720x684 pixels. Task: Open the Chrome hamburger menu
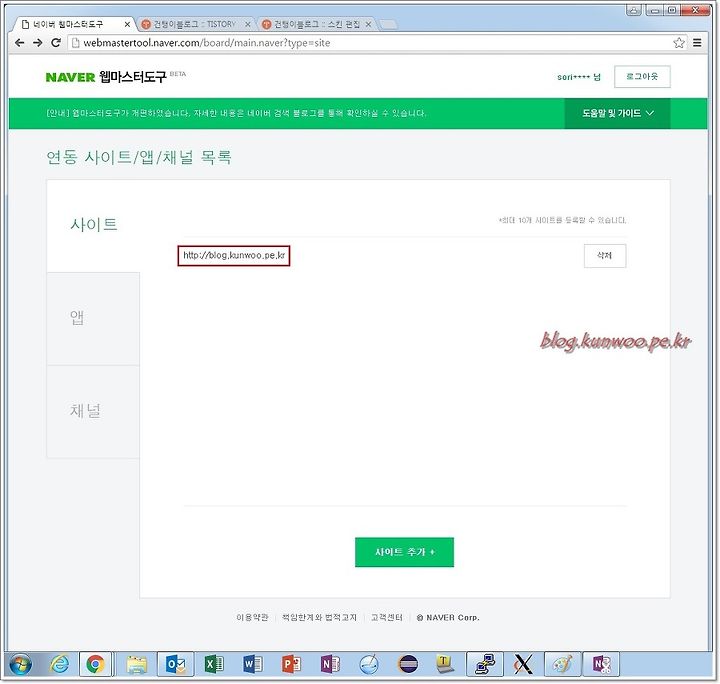(x=697, y=43)
